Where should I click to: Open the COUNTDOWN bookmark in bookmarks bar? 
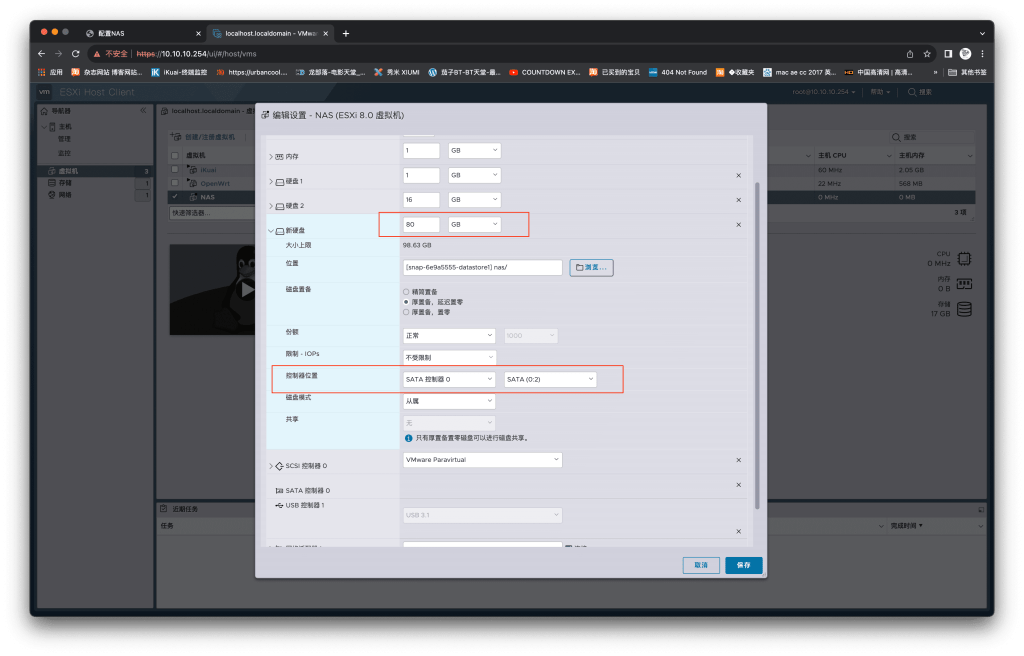[543, 72]
